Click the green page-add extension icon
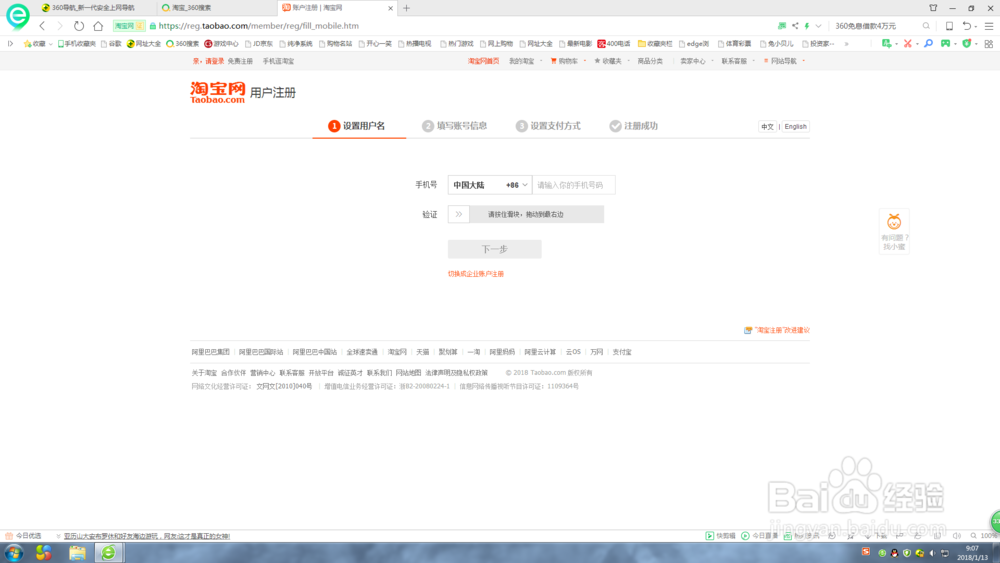The image size is (1000, 563). (x=886, y=43)
